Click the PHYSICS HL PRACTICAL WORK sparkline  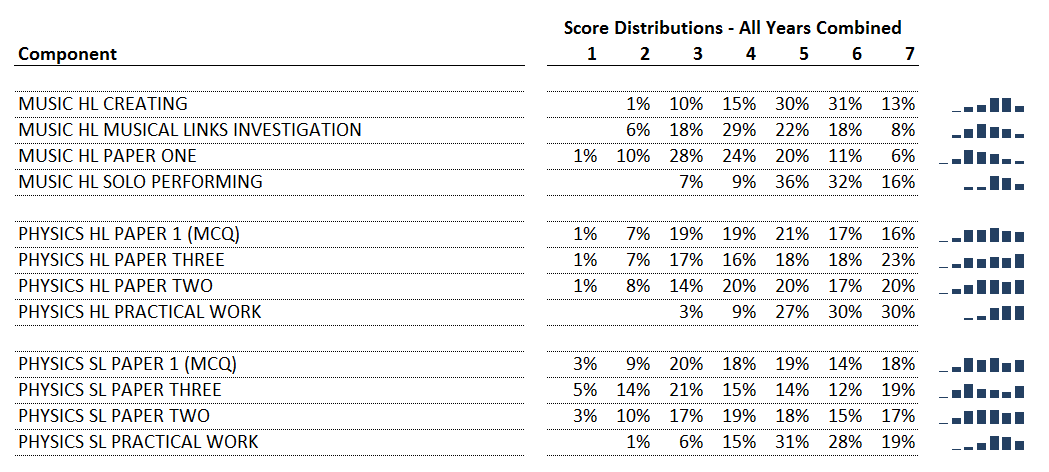(994, 312)
